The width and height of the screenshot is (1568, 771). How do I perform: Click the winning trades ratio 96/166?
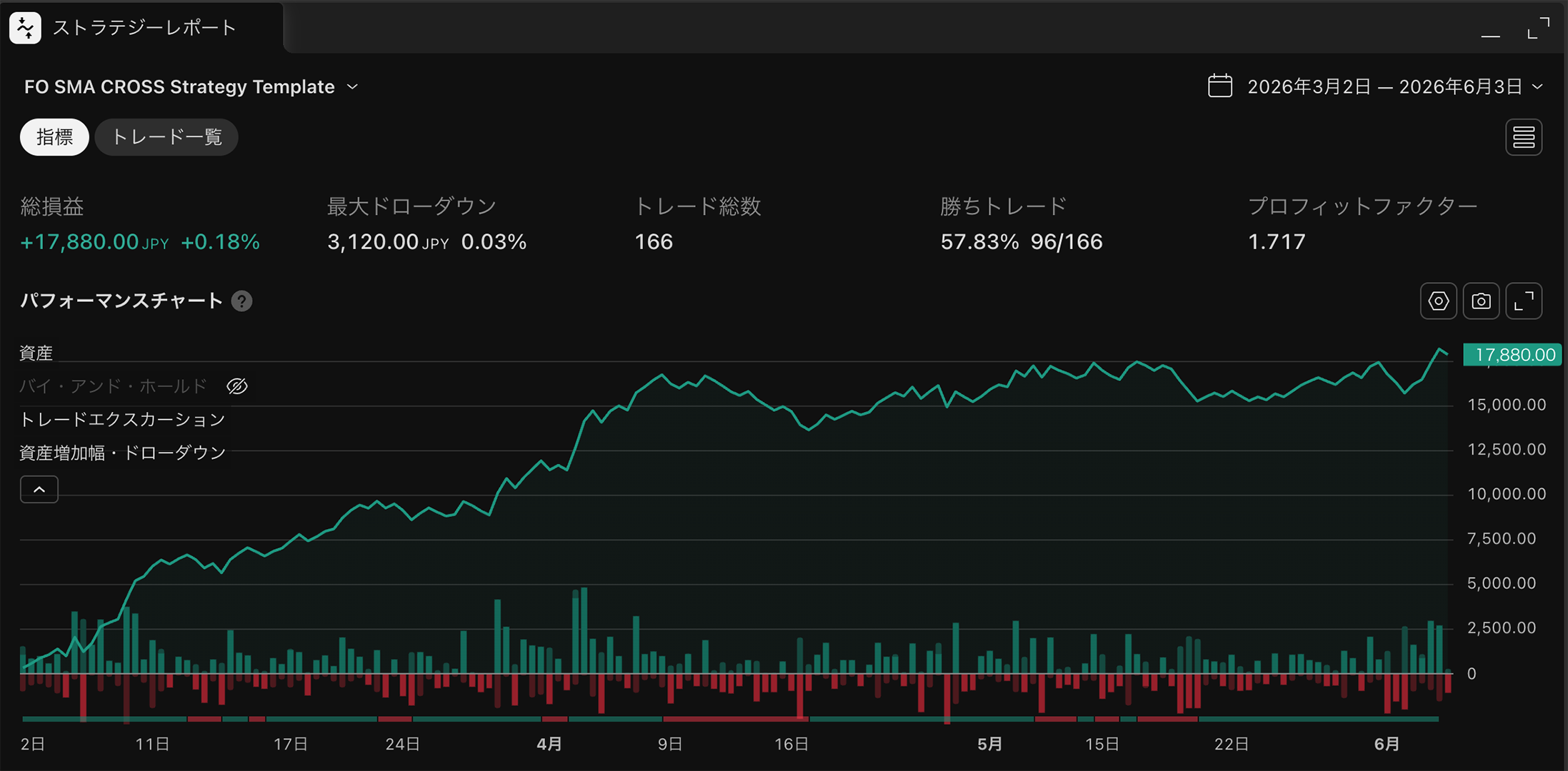(x=1067, y=242)
